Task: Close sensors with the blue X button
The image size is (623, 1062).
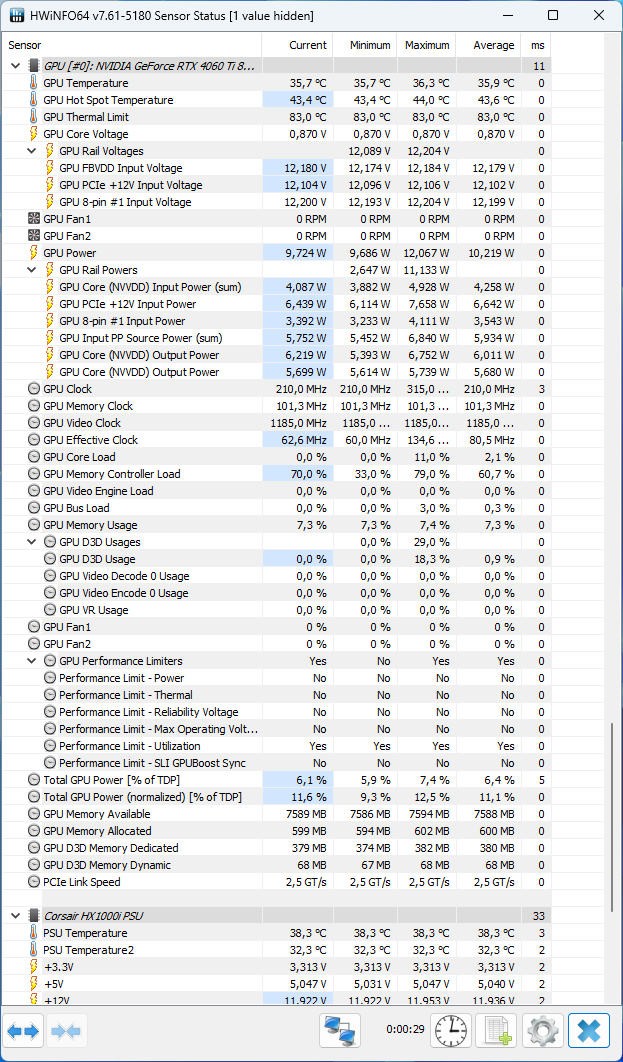Action: click(588, 1032)
